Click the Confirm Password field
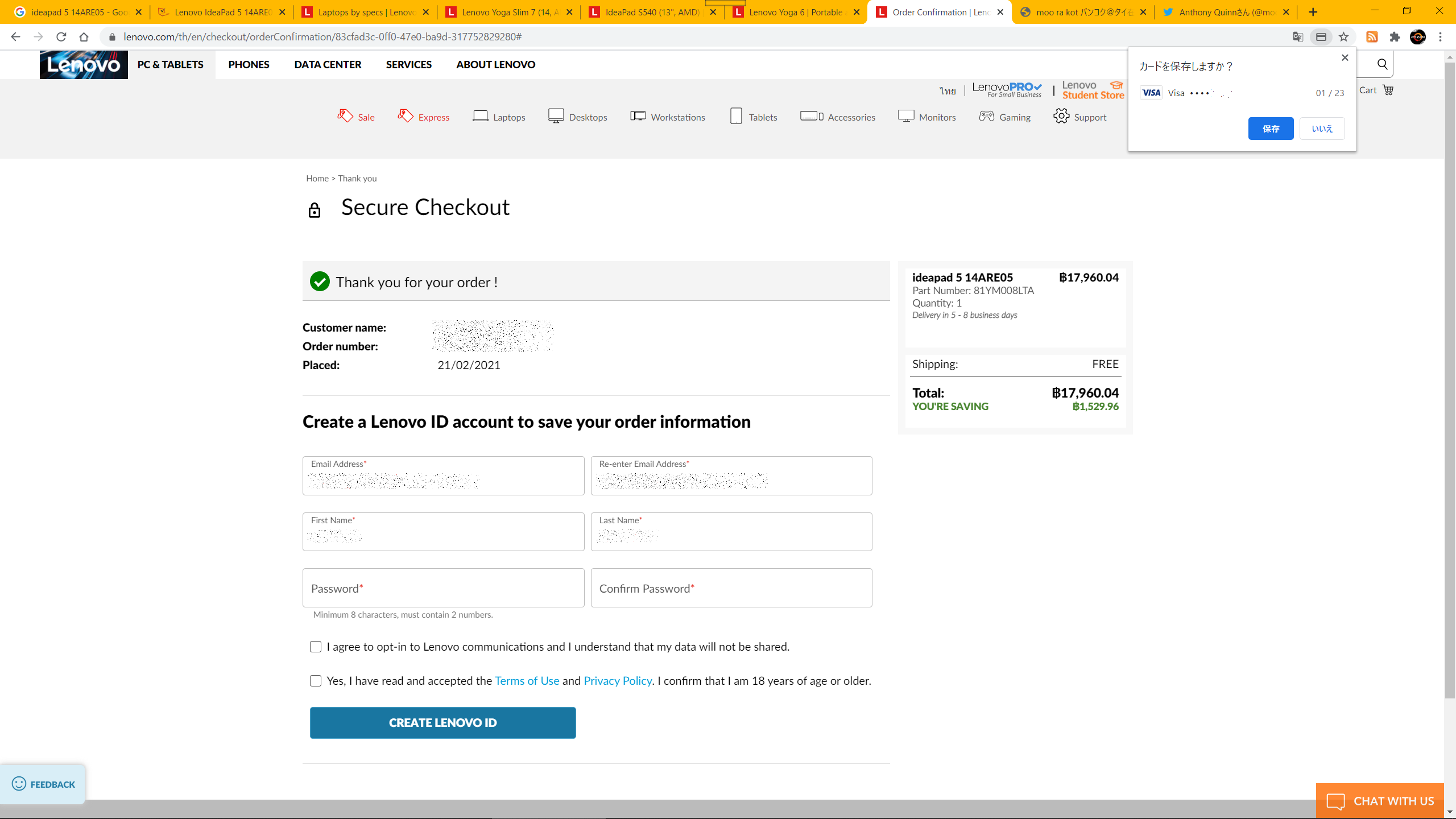 (731, 588)
